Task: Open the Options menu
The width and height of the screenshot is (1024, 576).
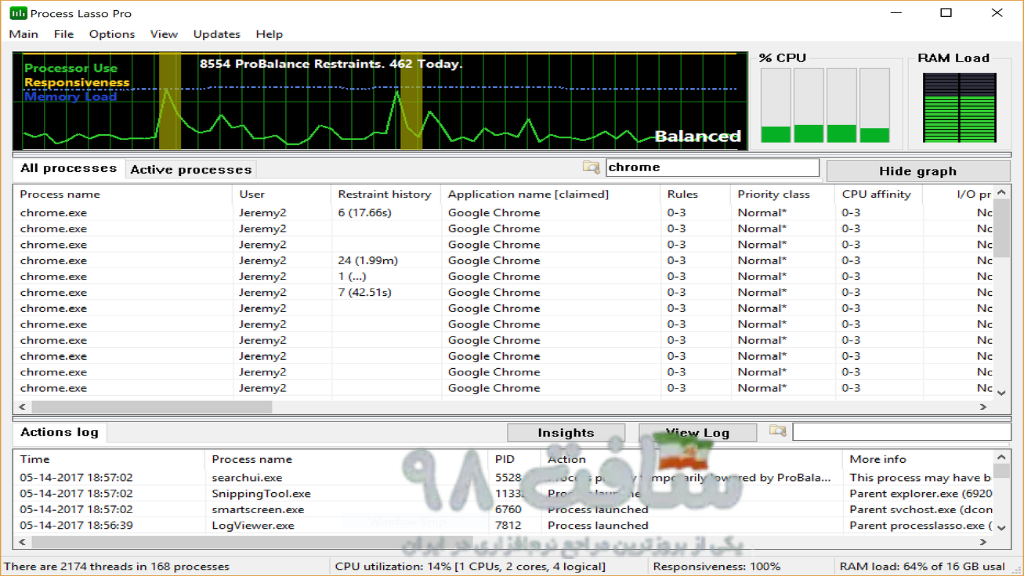Action: 112,34
